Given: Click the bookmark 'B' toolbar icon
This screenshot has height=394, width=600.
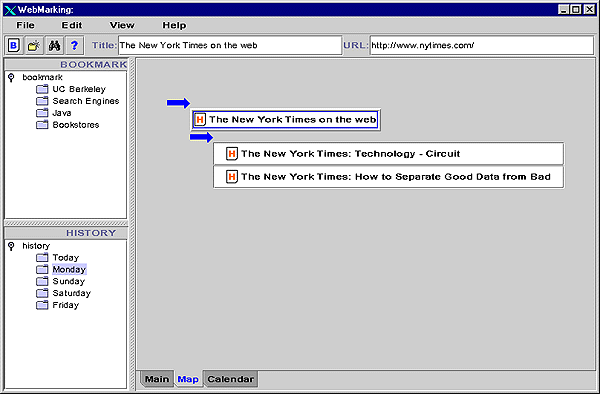Looking at the screenshot, I should [14, 46].
